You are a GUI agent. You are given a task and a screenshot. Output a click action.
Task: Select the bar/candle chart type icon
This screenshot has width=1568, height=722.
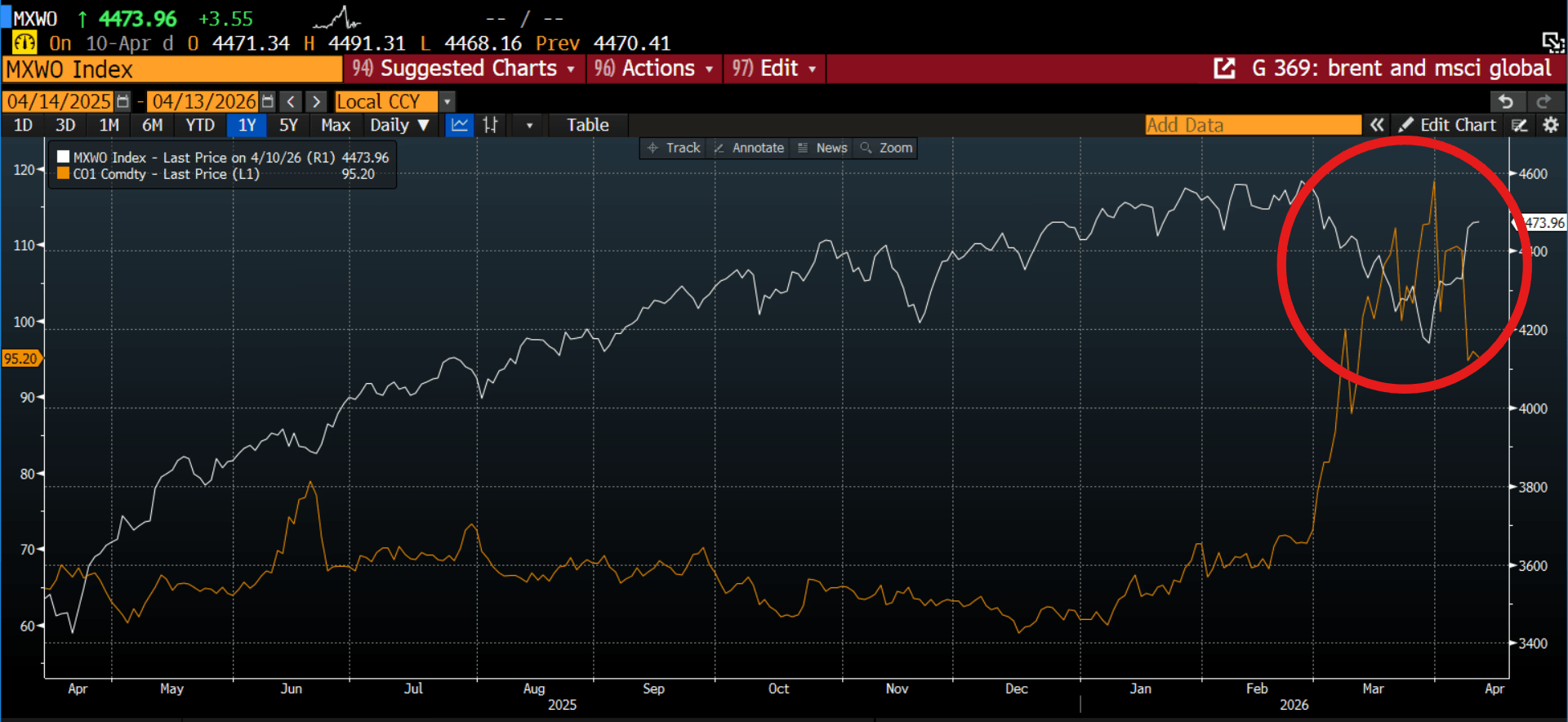tap(490, 125)
